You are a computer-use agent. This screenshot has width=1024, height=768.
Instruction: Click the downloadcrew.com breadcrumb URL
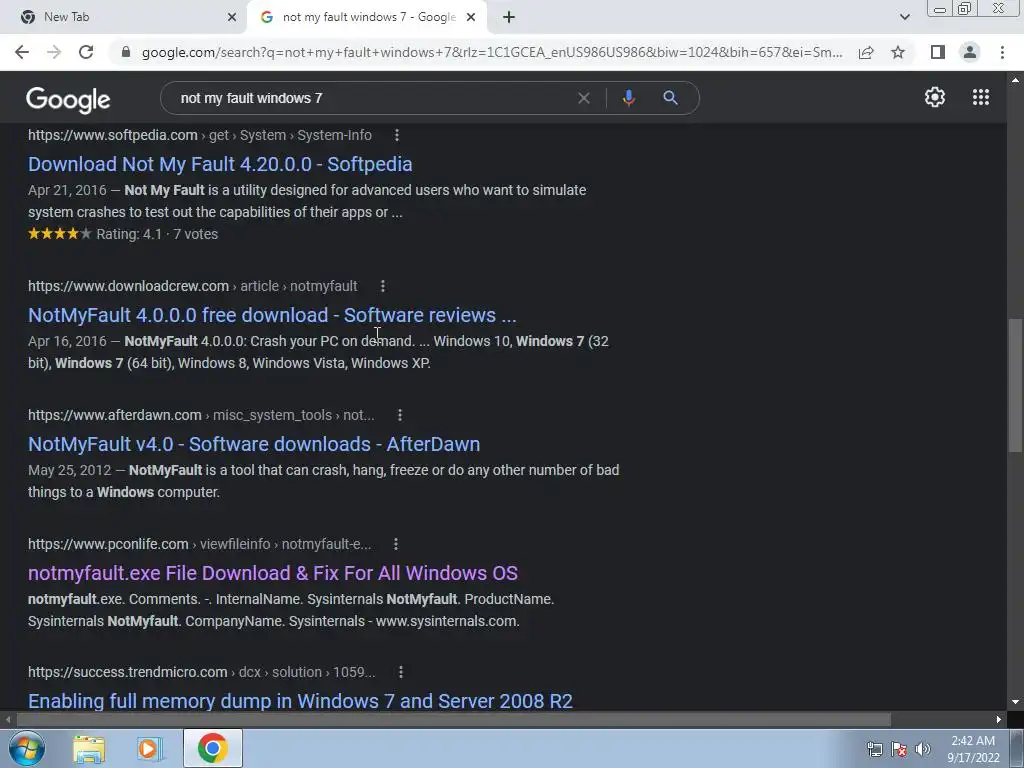193,286
